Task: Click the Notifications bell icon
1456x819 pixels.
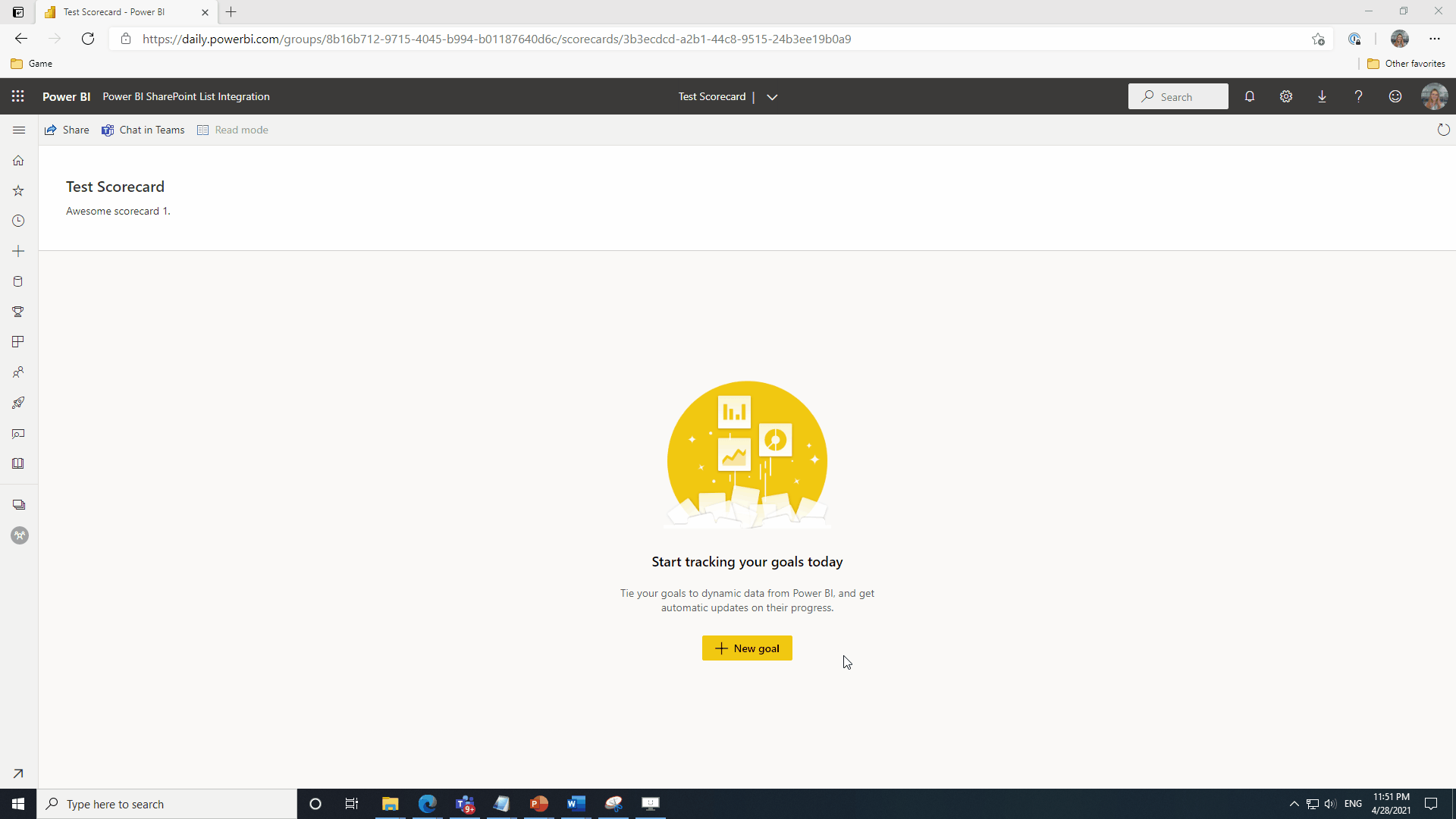Action: tap(1249, 96)
